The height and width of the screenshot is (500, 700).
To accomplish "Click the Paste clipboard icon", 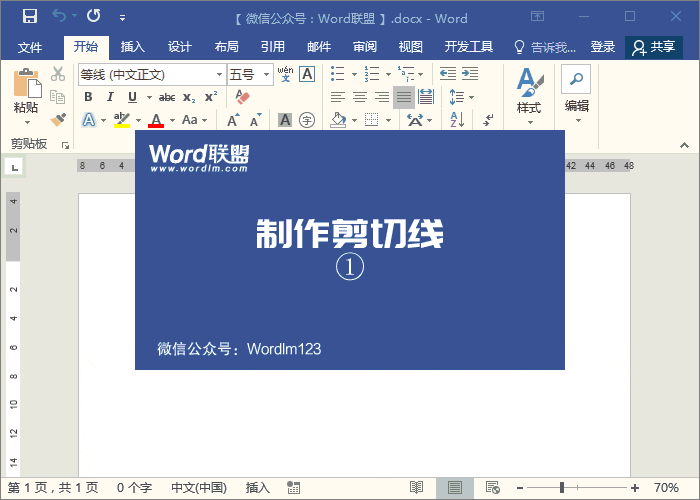I will [27, 83].
